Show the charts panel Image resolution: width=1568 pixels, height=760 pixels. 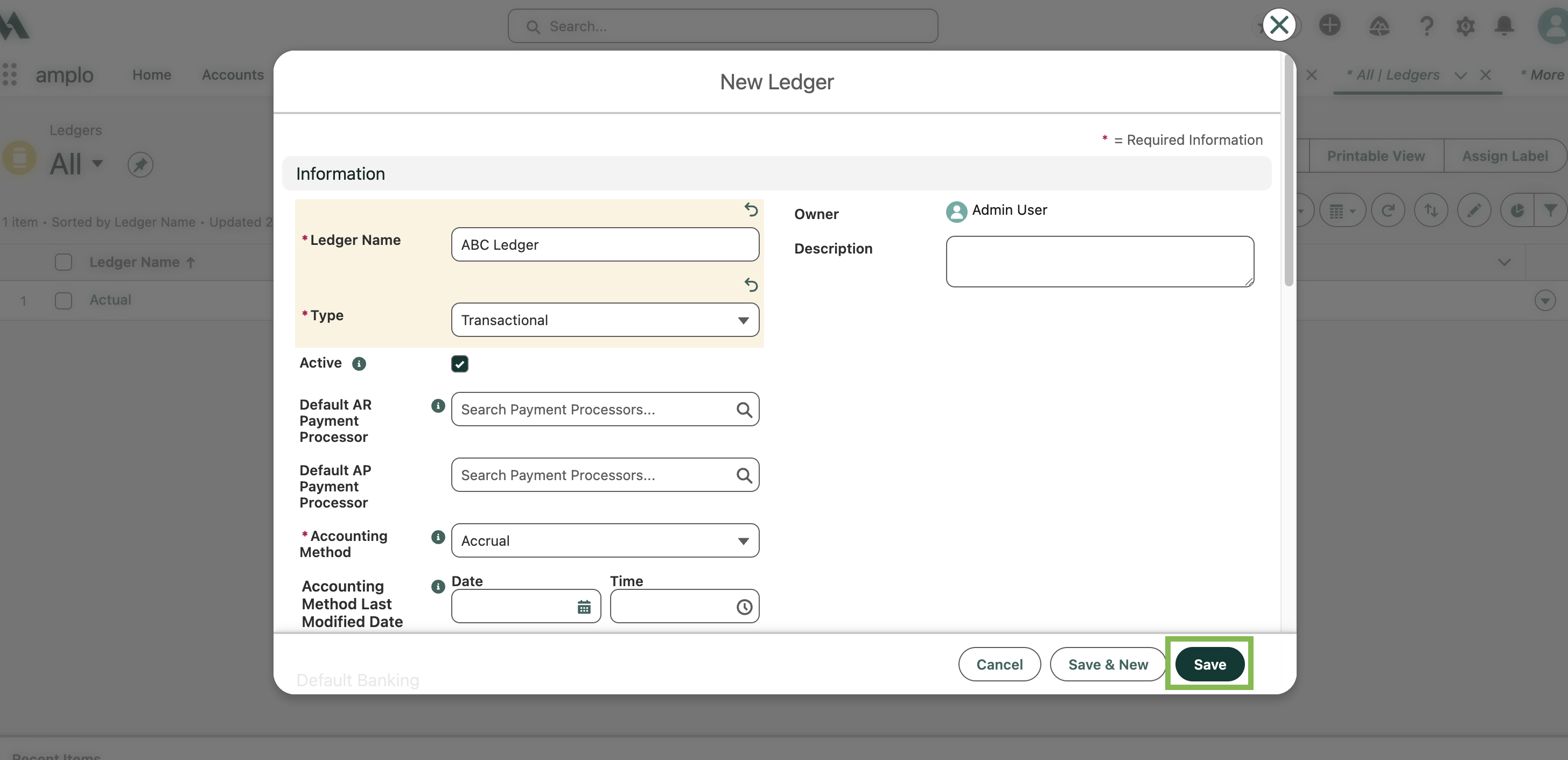(1517, 210)
